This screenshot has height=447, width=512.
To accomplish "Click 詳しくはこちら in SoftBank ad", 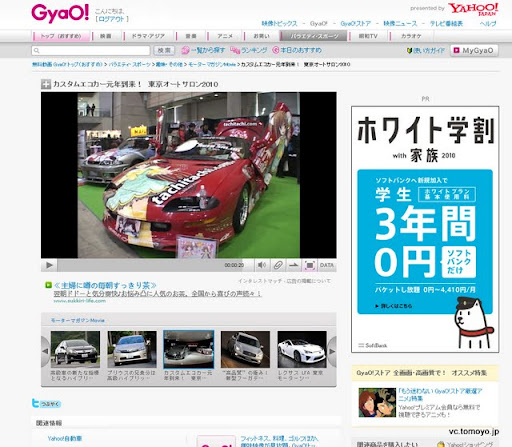I will (394, 306).
